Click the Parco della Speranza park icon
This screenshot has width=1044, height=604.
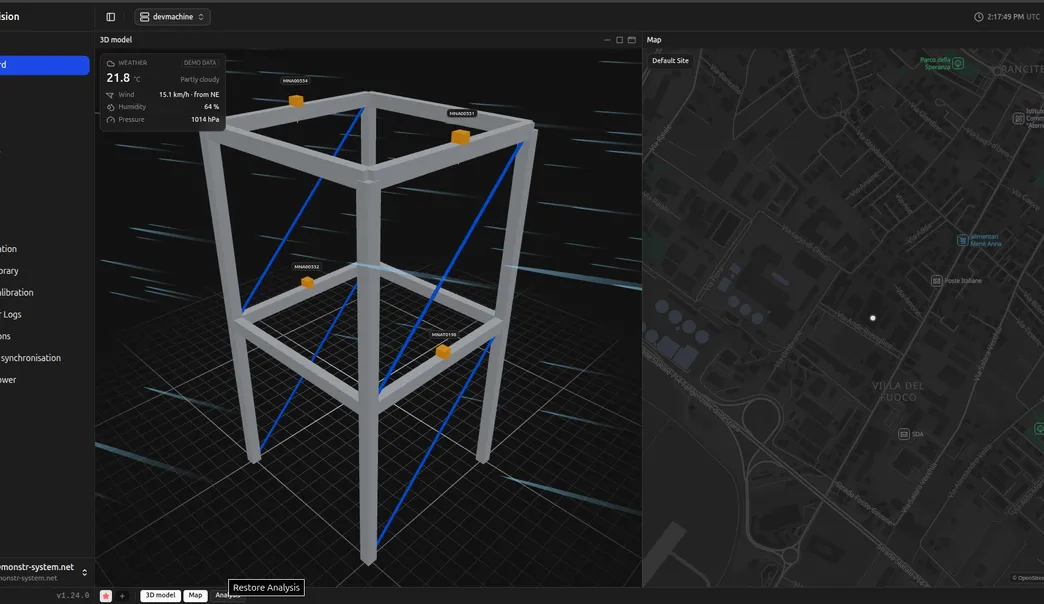coord(958,63)
